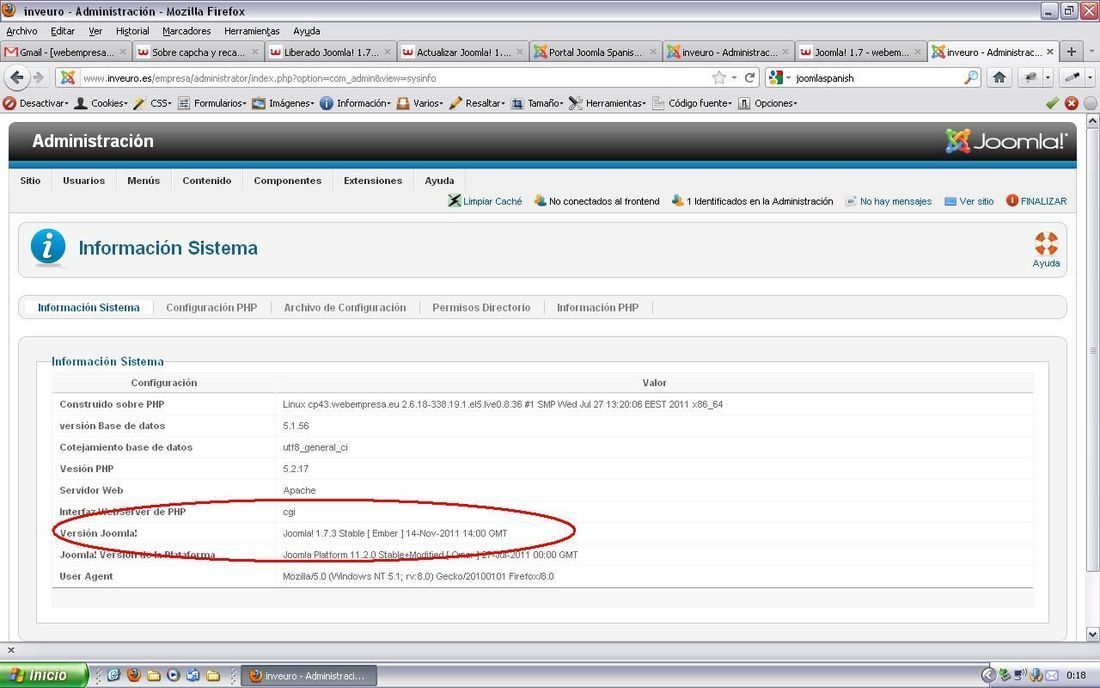Click the search magnifier icon

click(x=971, y=78)
